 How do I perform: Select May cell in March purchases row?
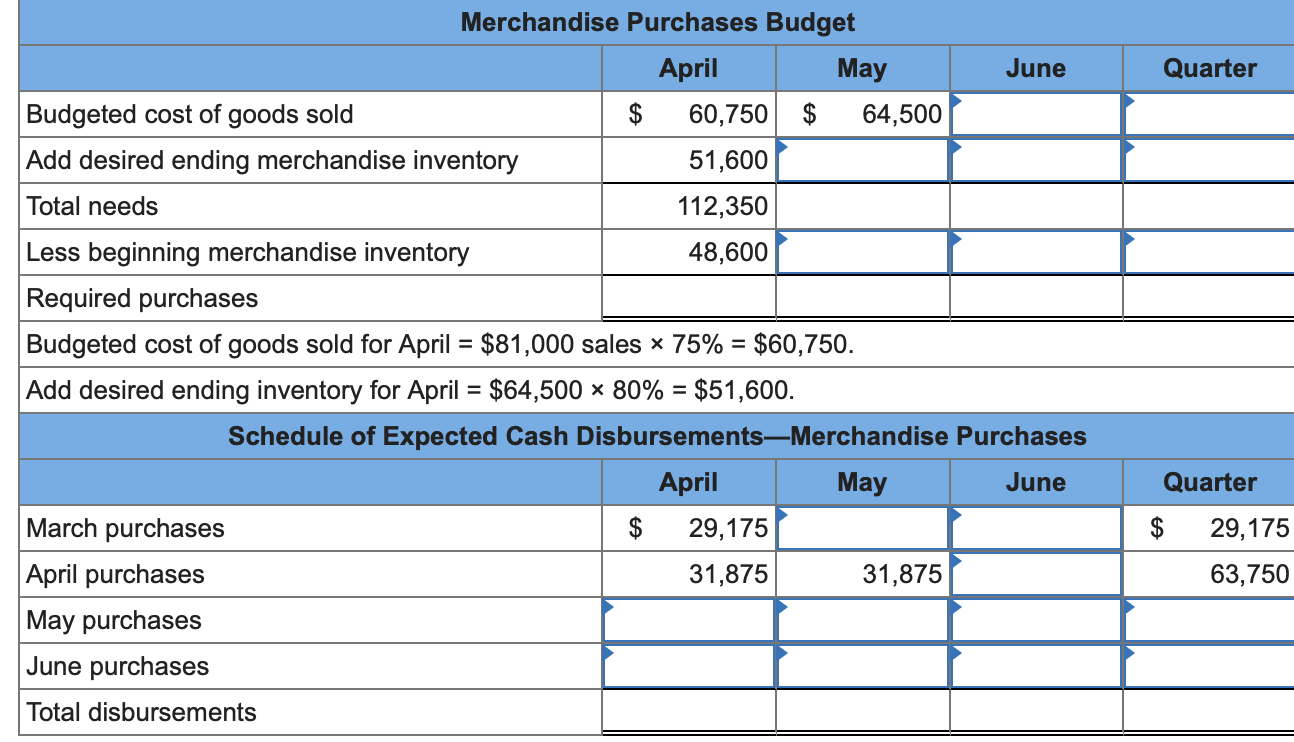[x=862, y=528]
